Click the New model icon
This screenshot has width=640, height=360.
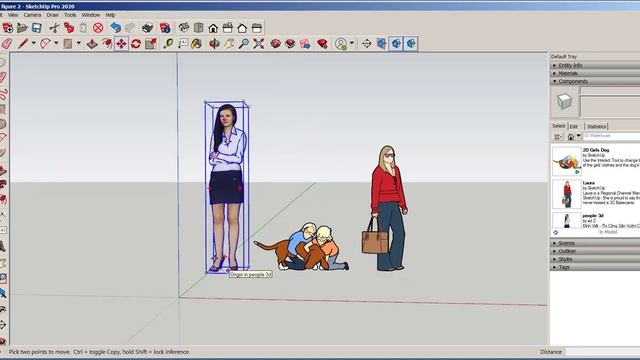pos(7,28)
